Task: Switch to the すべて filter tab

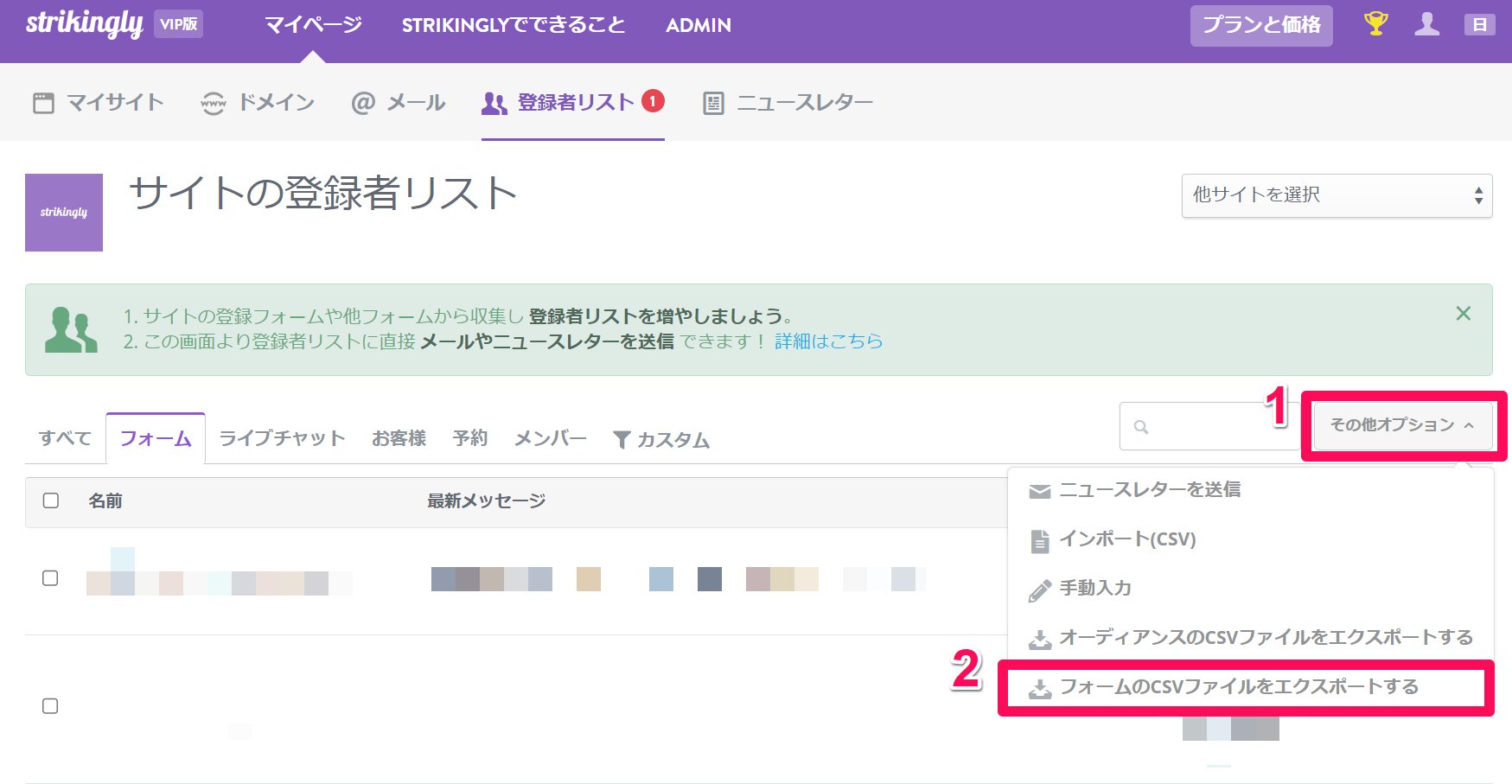Action: 65,438
